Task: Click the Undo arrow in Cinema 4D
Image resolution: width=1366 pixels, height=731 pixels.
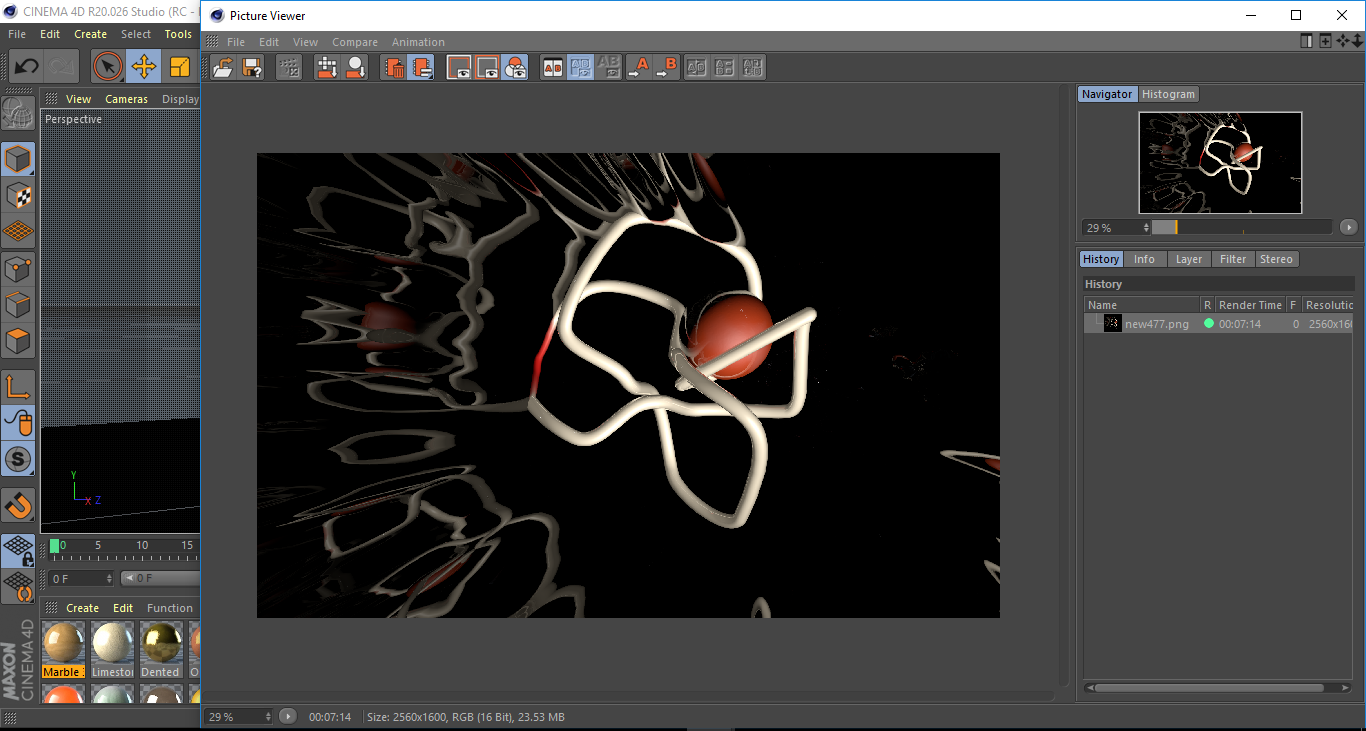Action: point(27,67)
